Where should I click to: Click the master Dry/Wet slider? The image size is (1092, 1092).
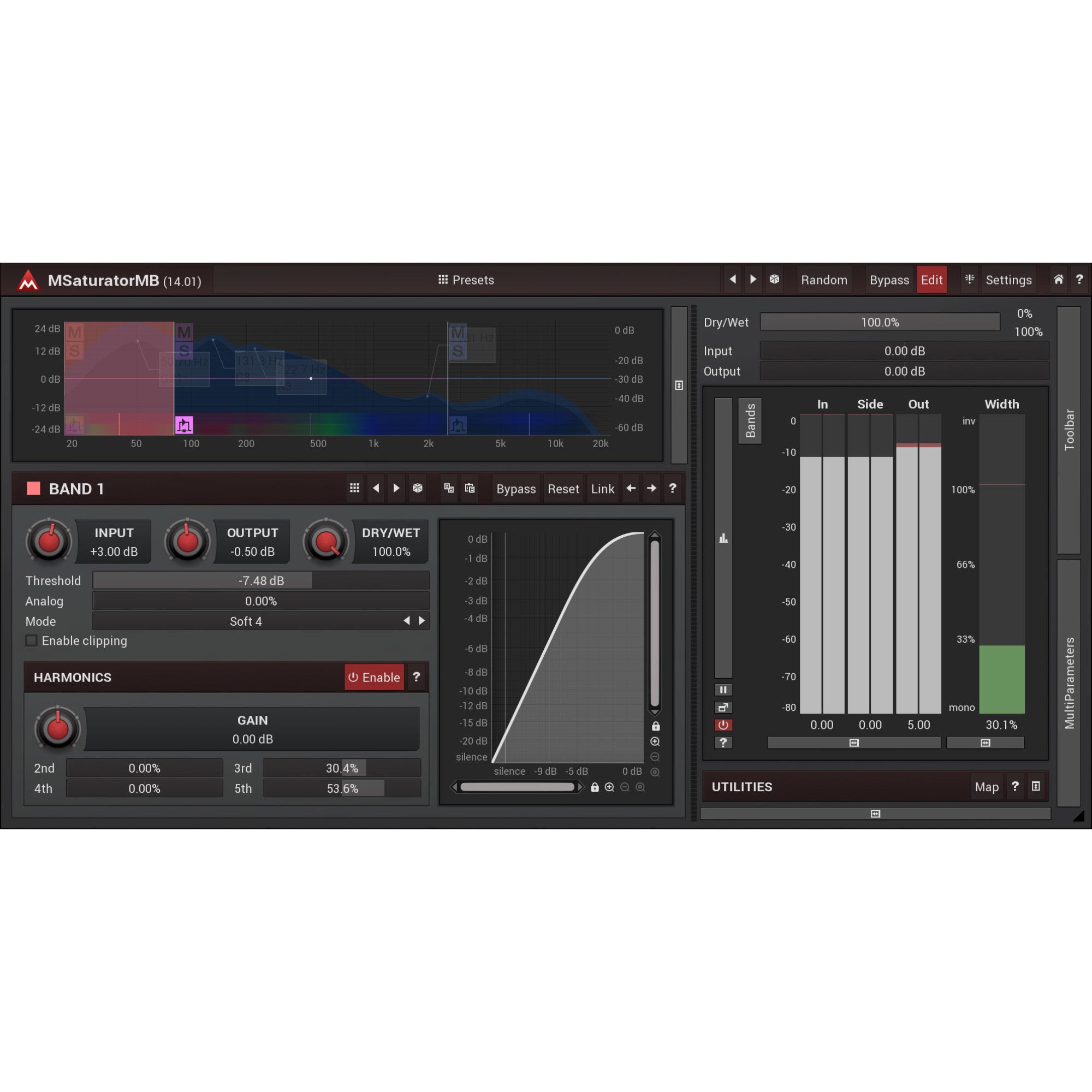pyautogui.click(x=880, y=322)
